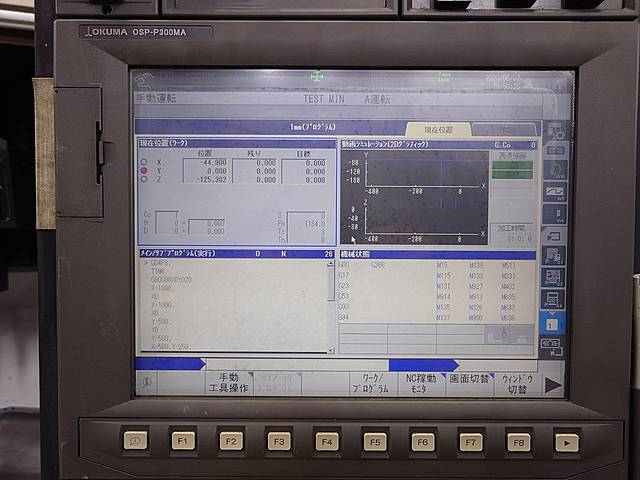Image resolution: width=640 pixels, height=480 pixels.
Task: Click the 手動運転 mode label
Action: pos(156,99)
